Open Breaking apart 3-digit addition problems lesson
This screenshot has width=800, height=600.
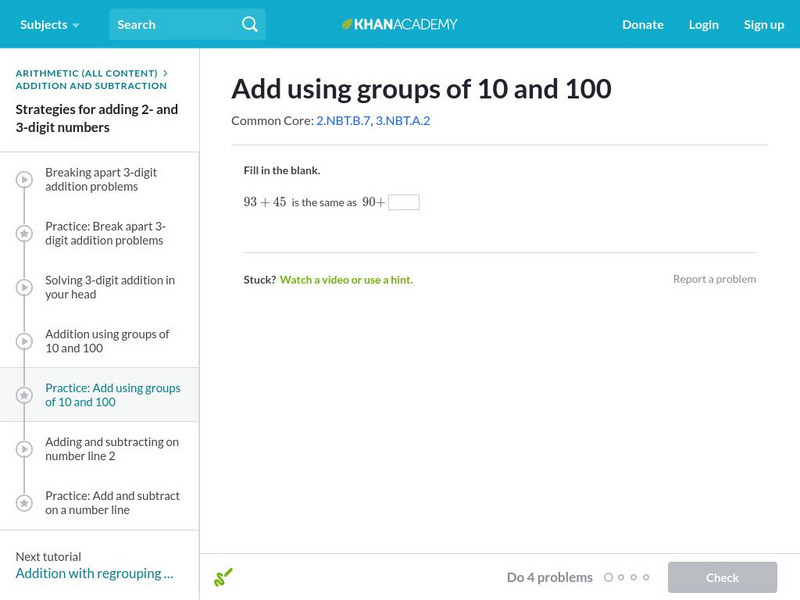[x=101, y=180]
